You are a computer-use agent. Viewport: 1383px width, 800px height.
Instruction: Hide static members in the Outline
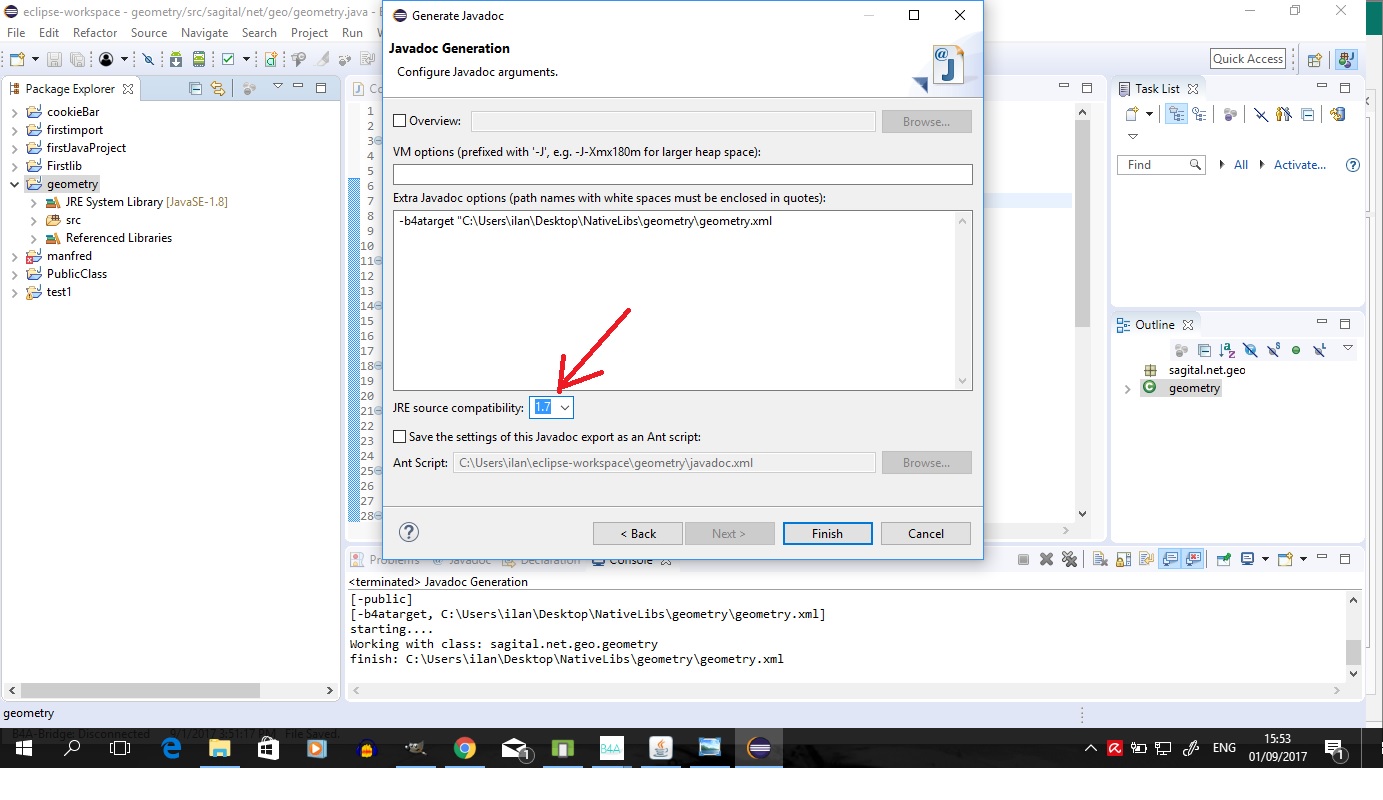coord(1273,350)
